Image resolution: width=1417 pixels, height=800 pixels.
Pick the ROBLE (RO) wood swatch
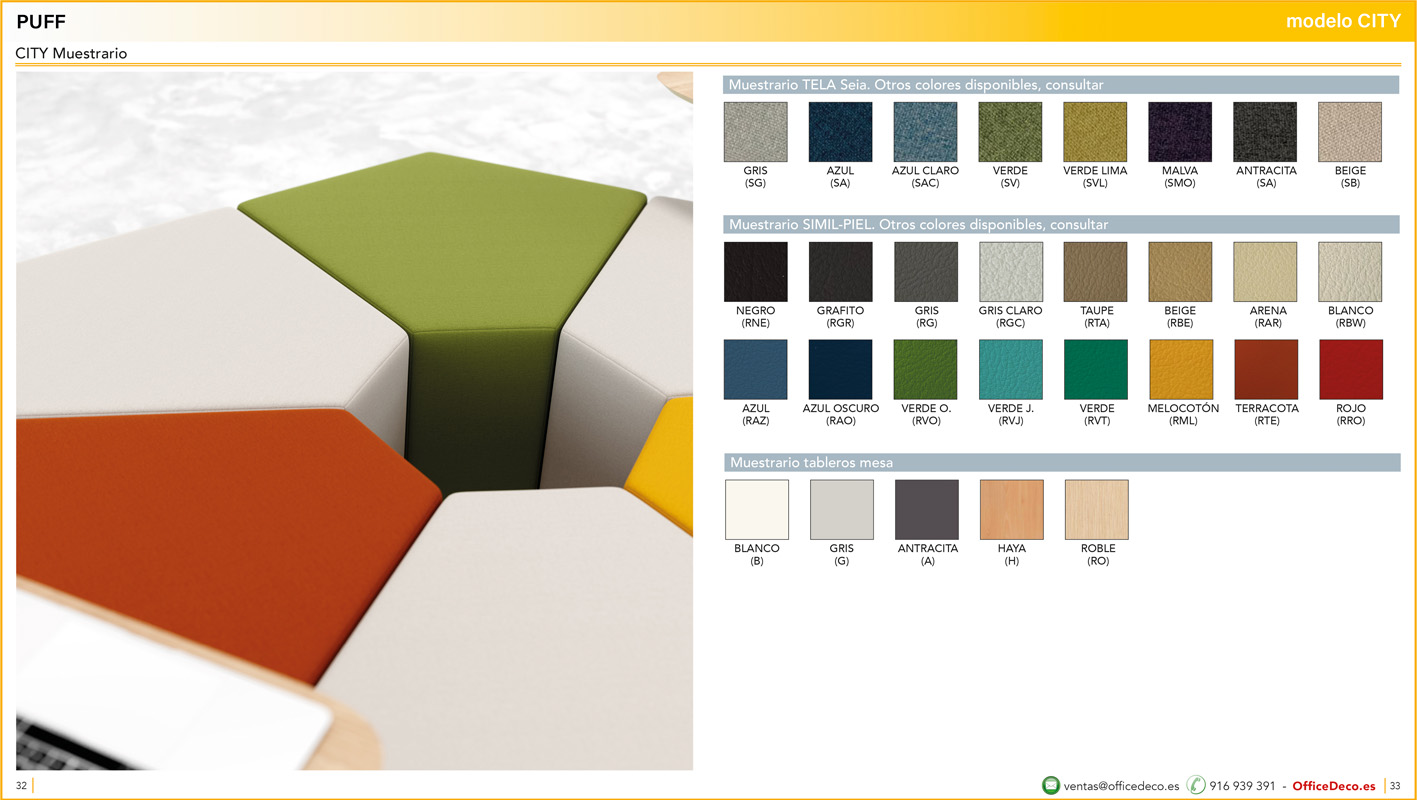pyautogui.click(x=1097, y=510)
